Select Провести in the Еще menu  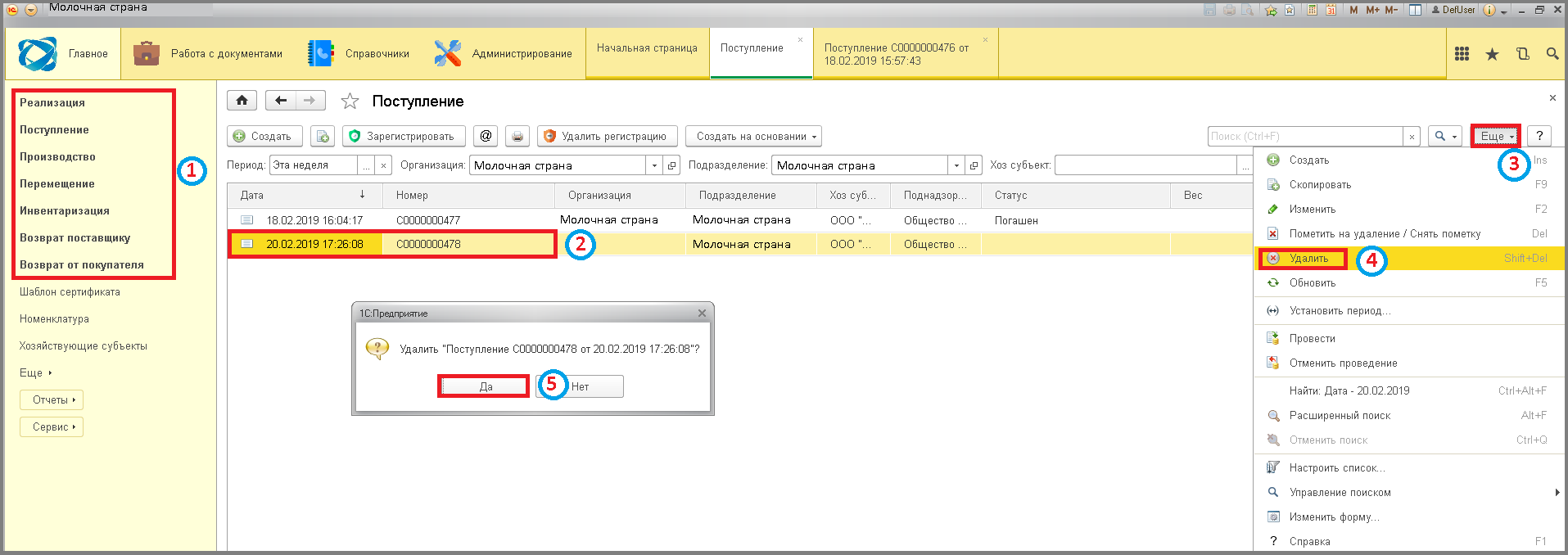[x=1409, y=338]
